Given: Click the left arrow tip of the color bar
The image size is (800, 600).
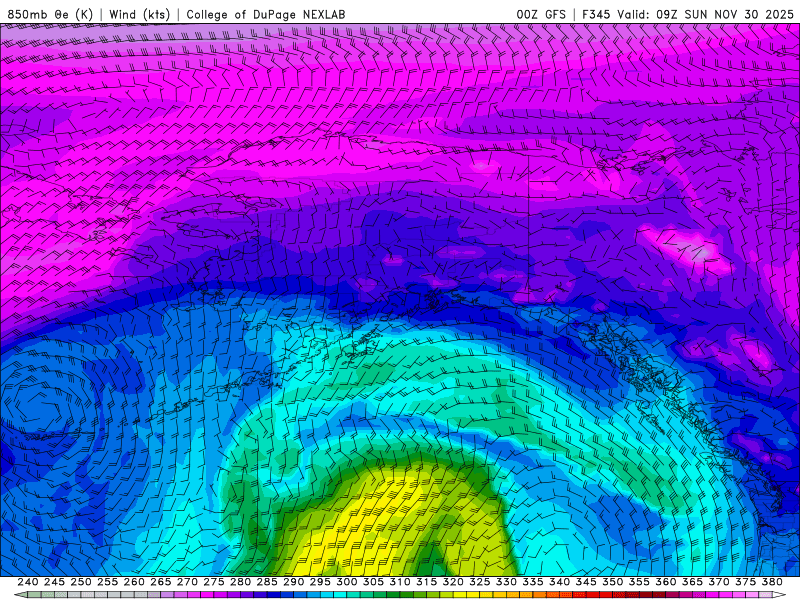Looking at the screenshot, I should [x=19, y=595].
